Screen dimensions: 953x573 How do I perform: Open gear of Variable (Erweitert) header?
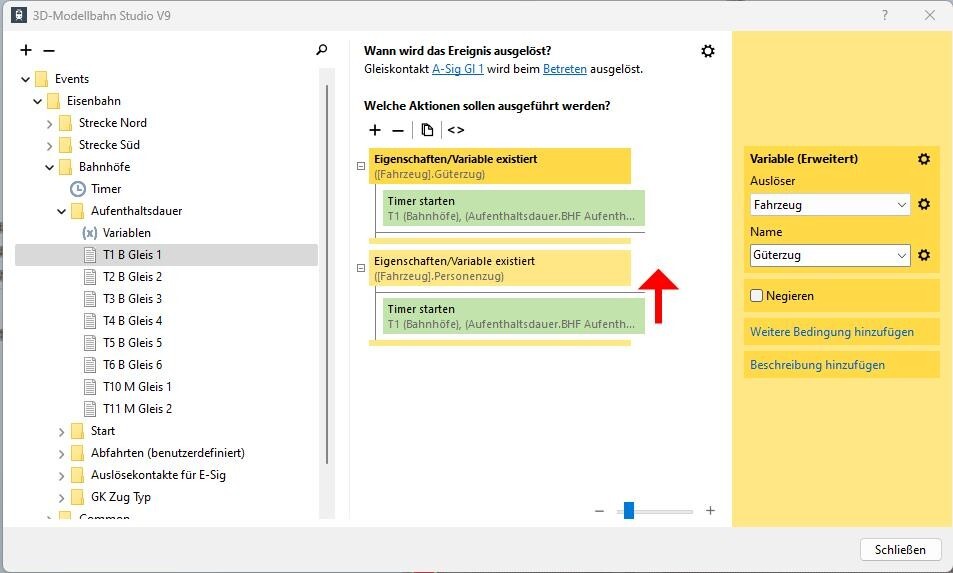pos(924,159)
